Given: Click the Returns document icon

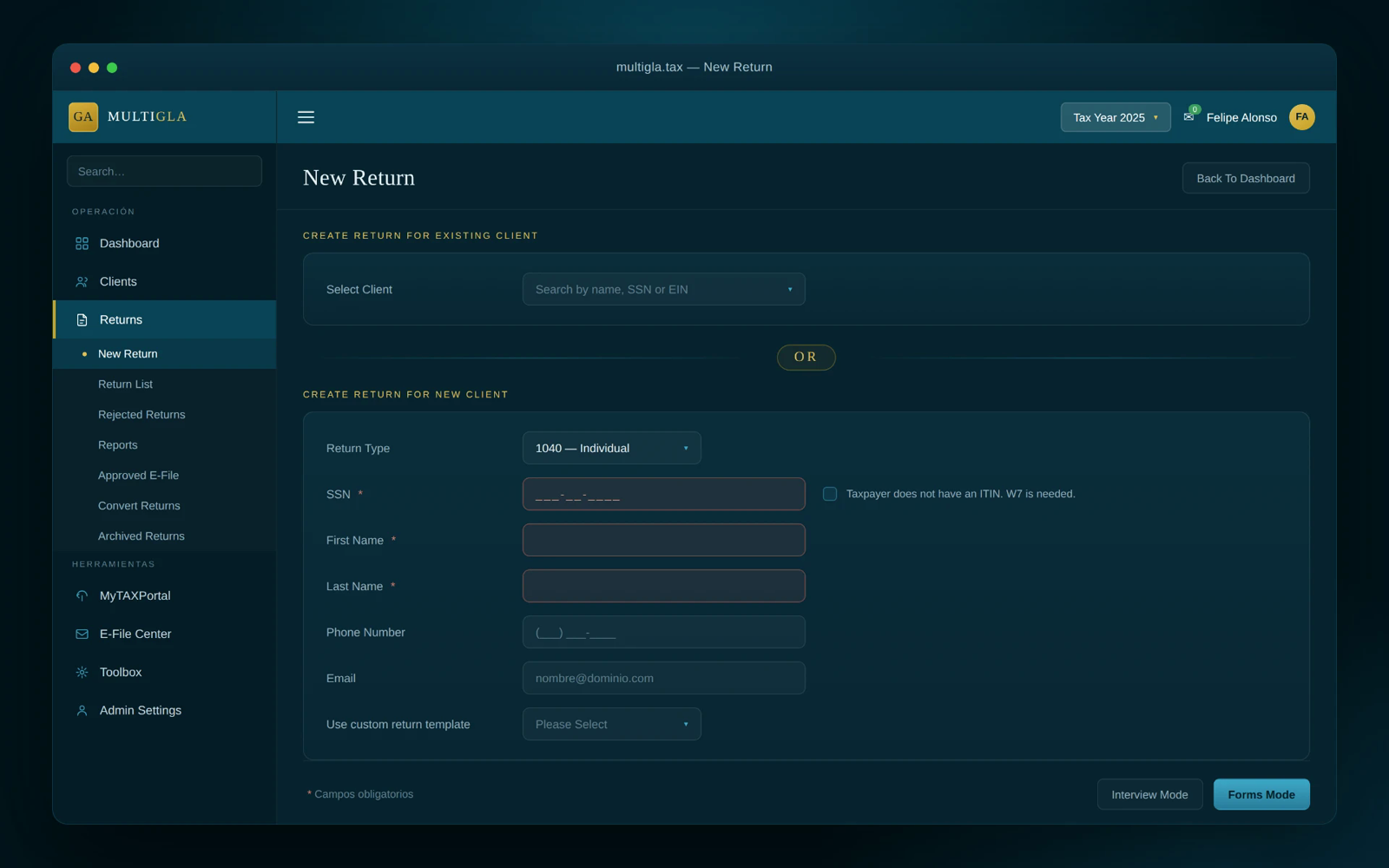Looking at the screenshot, I should pyautogui.click(x=82, y=320).
